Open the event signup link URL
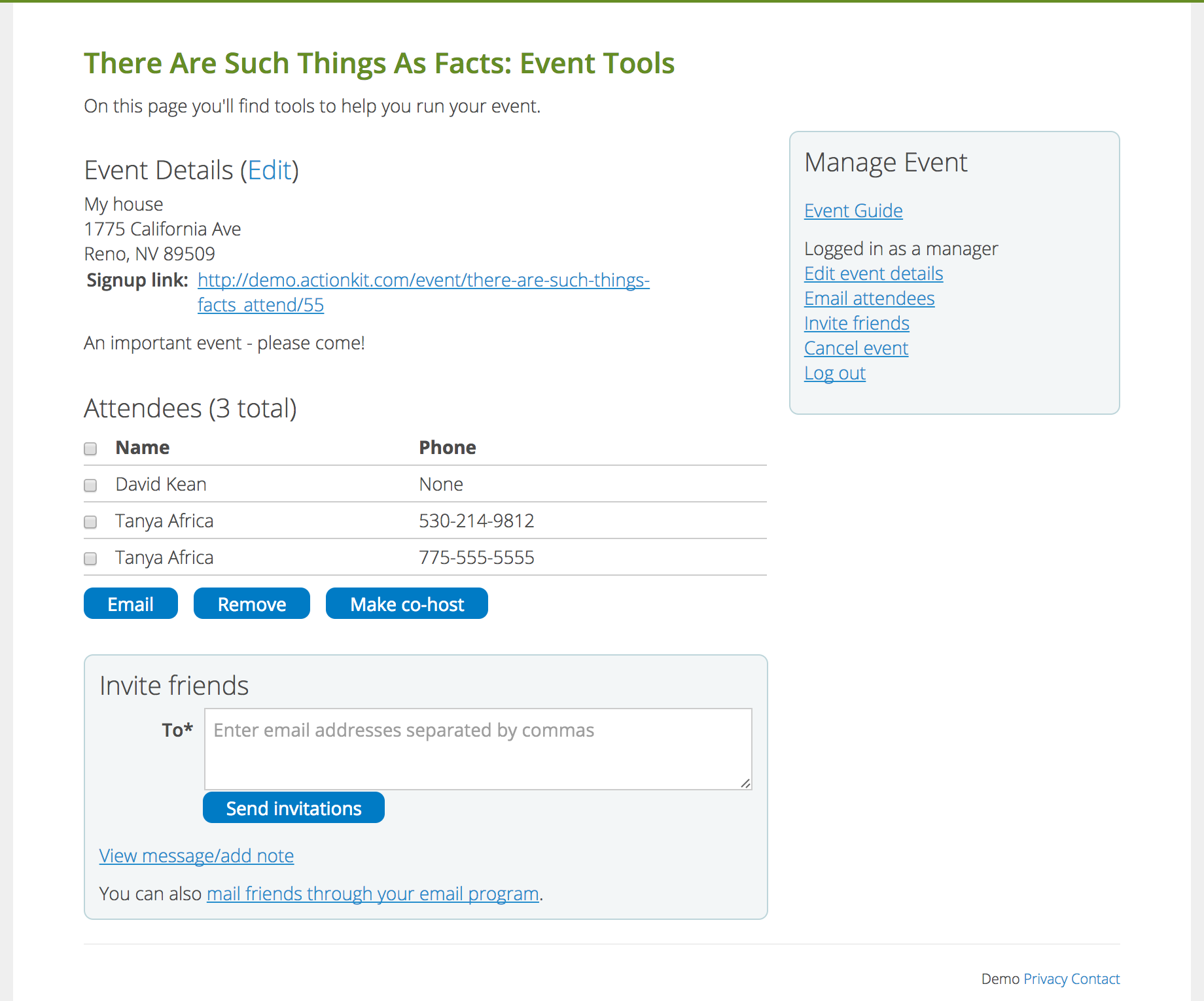 pyautogui.click(x=423, y=292)
